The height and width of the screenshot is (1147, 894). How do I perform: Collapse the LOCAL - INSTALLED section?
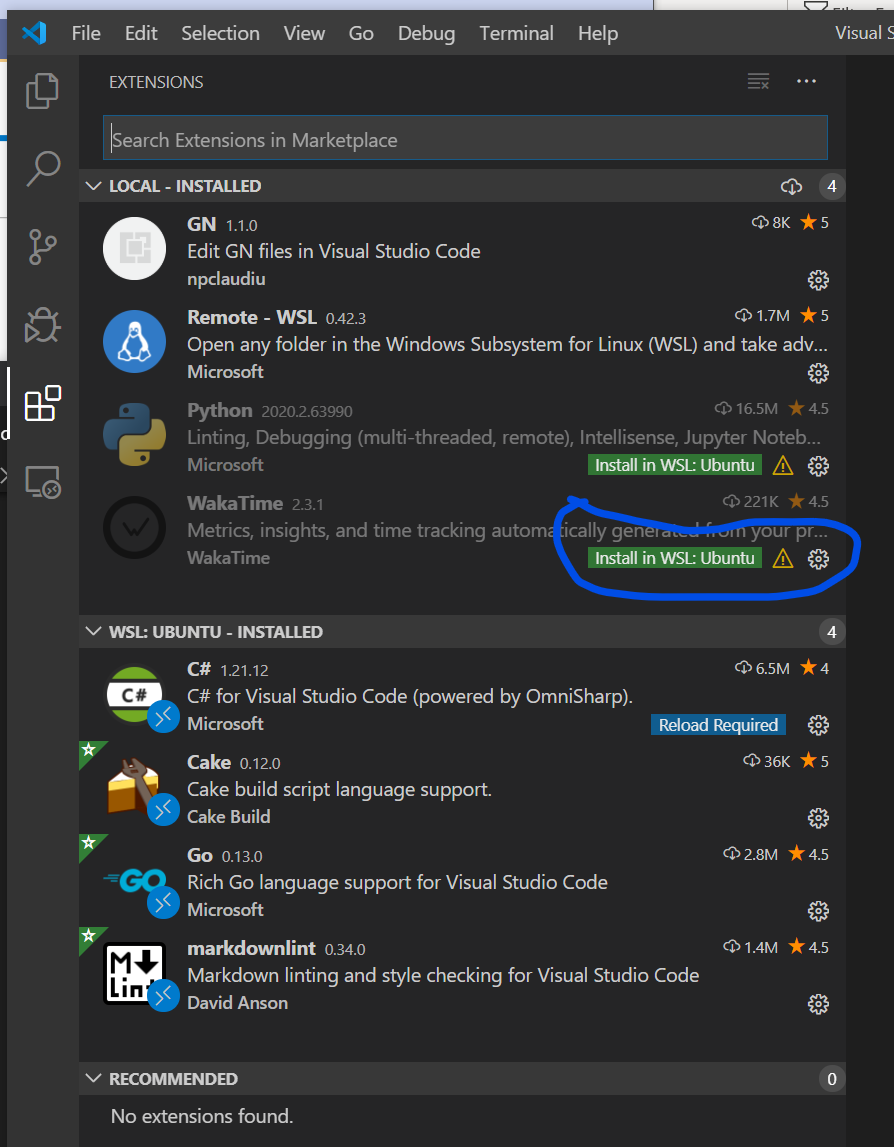pyautogui.click(x=93, y=186)
